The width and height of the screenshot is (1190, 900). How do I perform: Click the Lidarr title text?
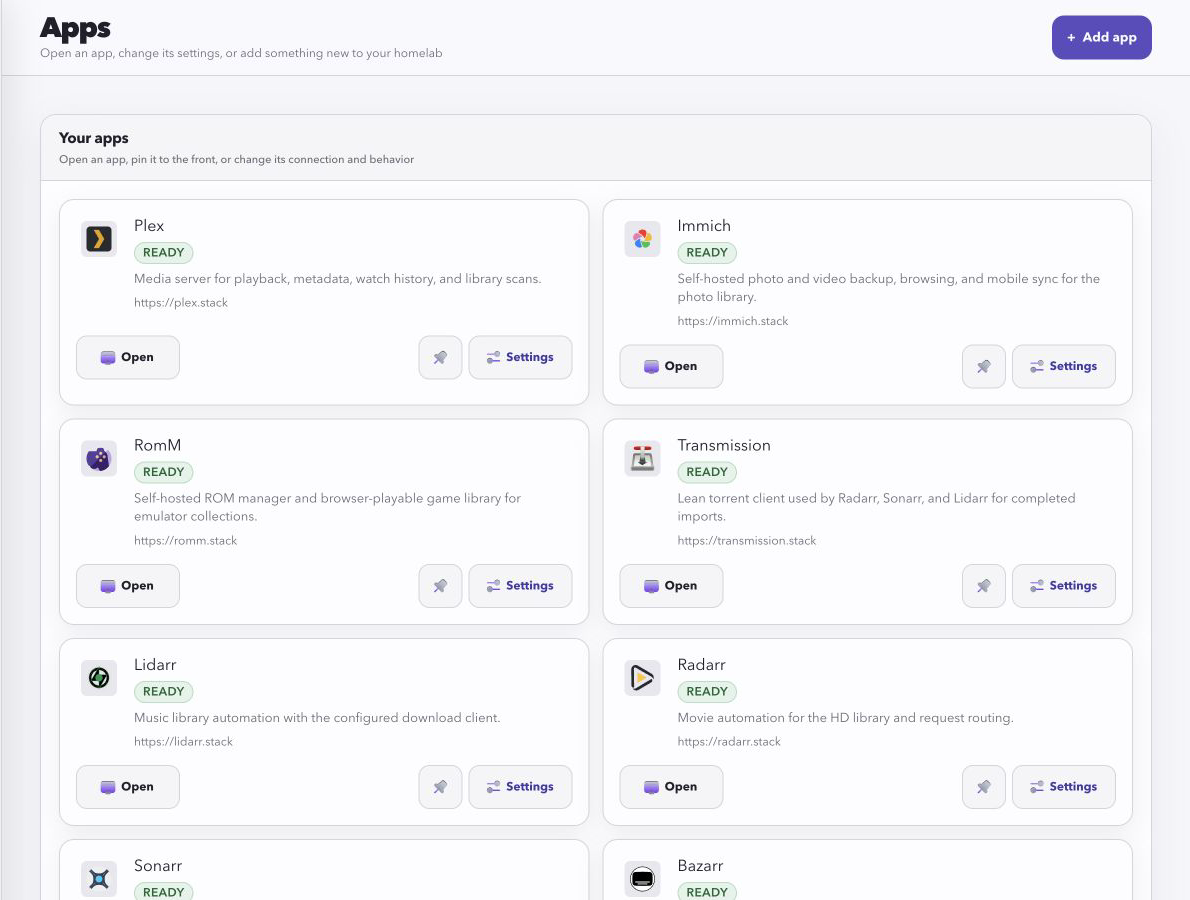tap(155, 664)
